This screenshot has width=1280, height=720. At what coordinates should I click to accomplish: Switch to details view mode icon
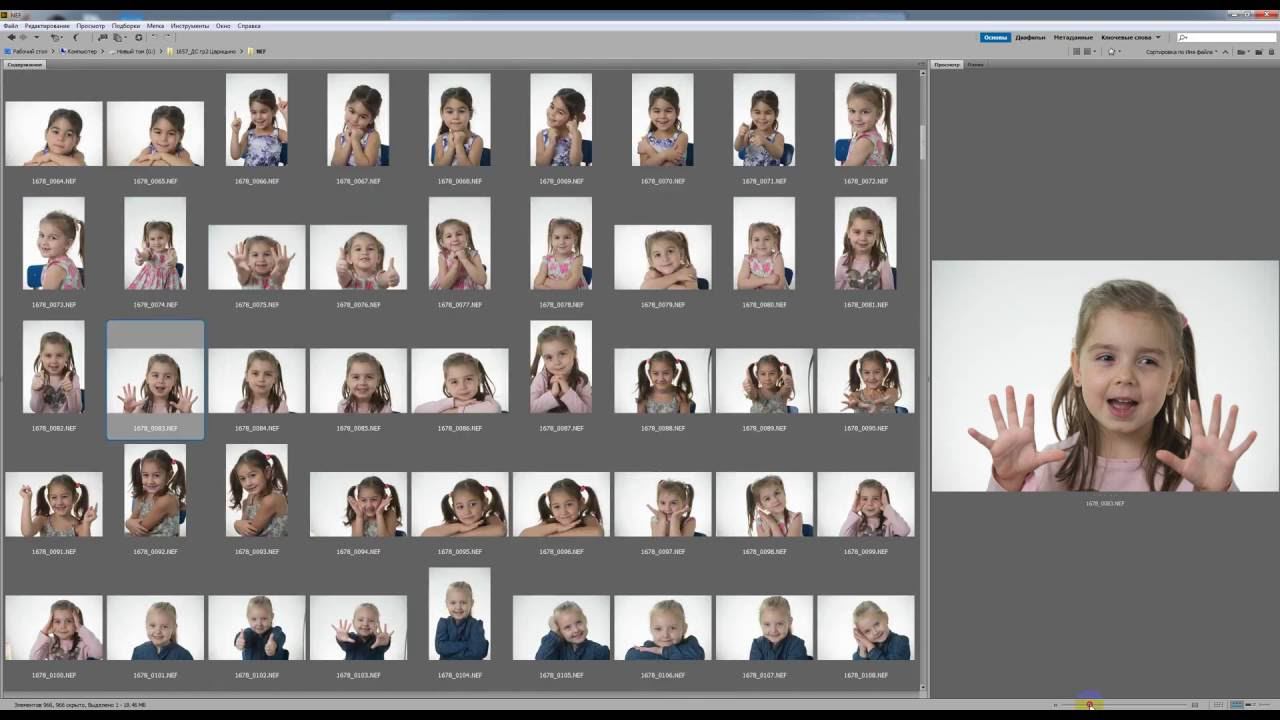point(1251,705)
